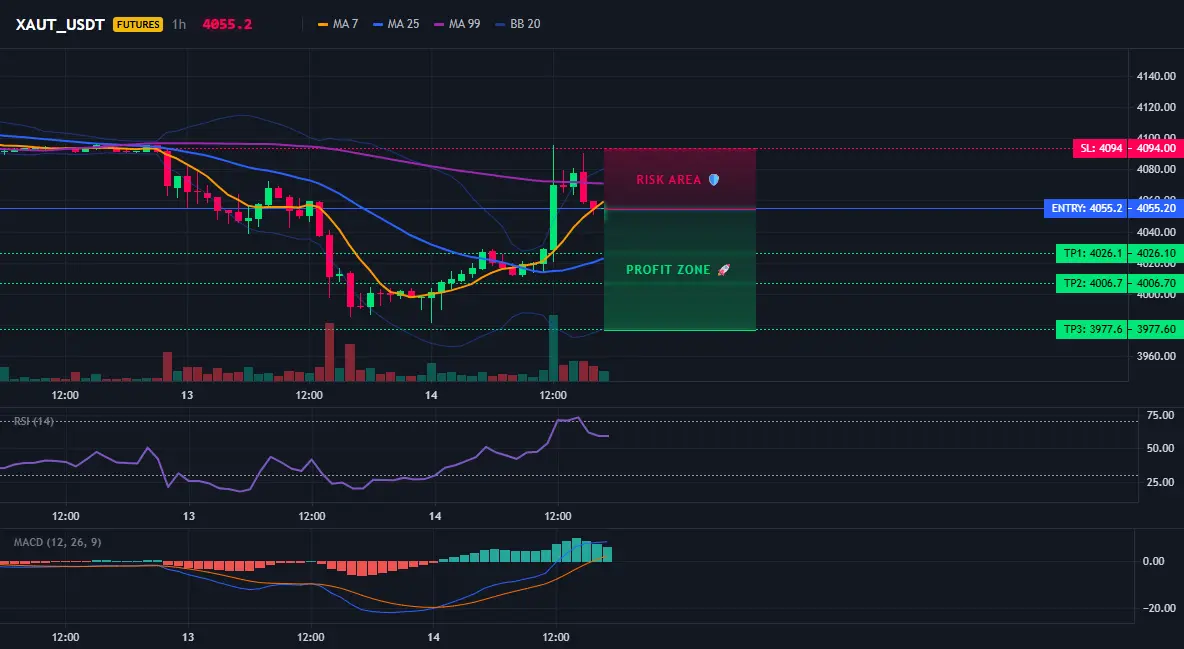The width and height of the screenshot is (1184, 649).
Task: Select the 1h timeframe label
Action: [x=179, y=24]
